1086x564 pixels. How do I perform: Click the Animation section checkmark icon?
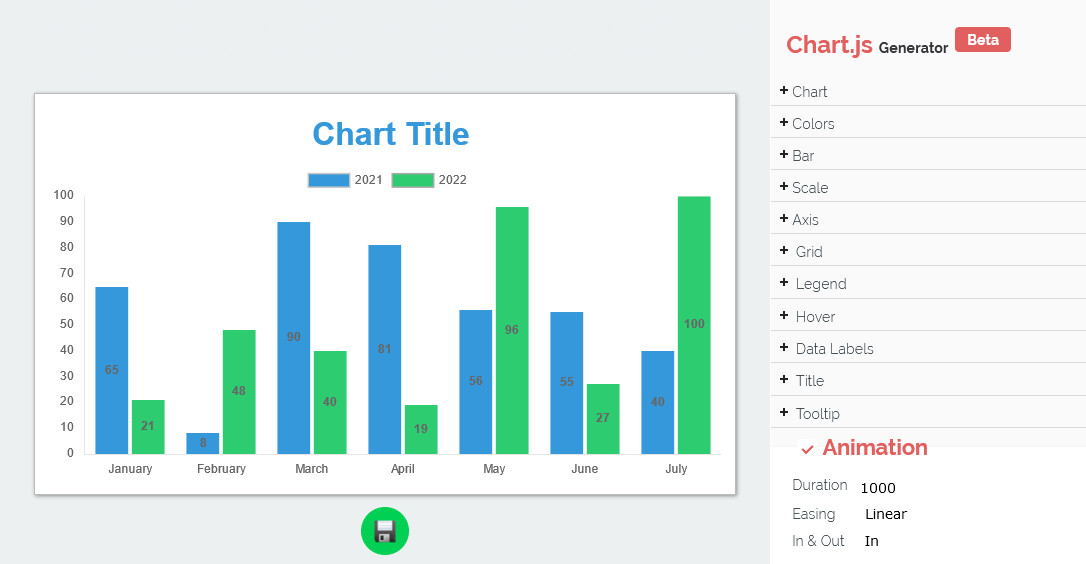point(807,449)
